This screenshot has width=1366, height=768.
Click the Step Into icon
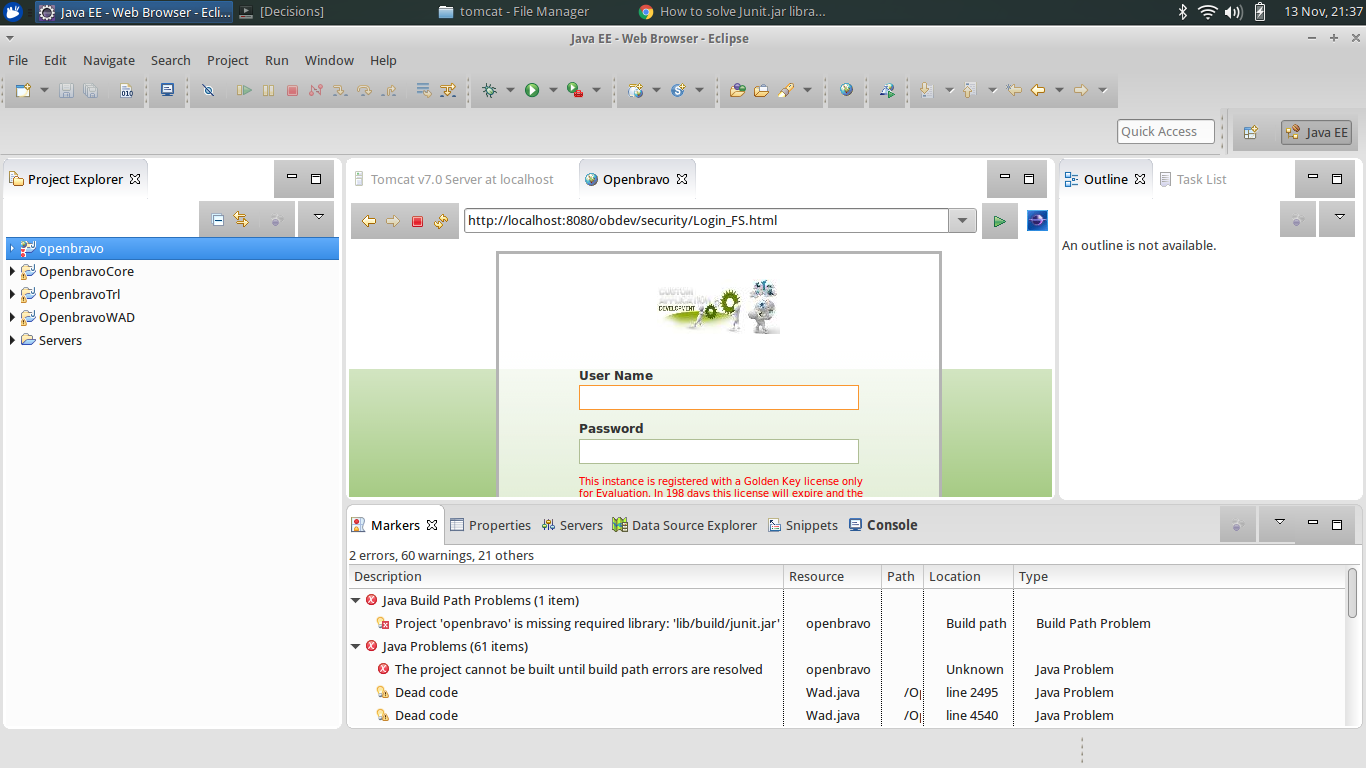coord(340,90)
